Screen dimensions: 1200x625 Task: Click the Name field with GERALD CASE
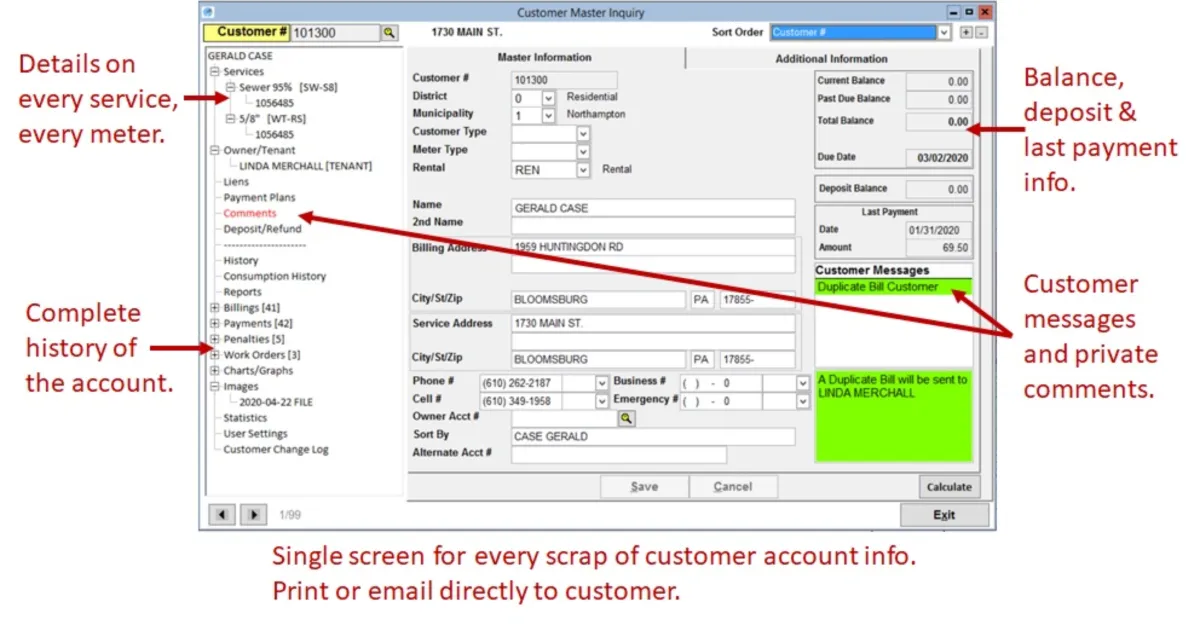coord(653,208)
